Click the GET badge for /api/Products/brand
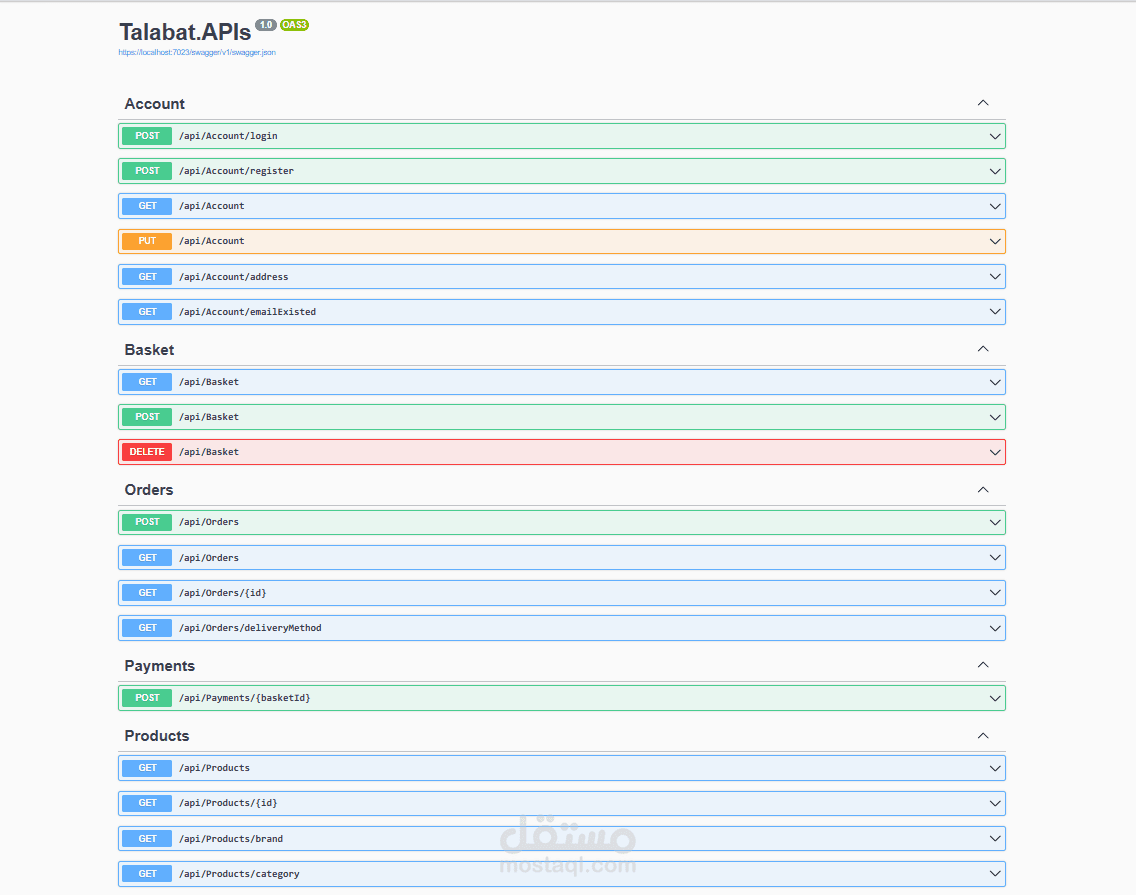Image resolution: width=1136 pixels, height=895 pixels. tap(147, 838)
